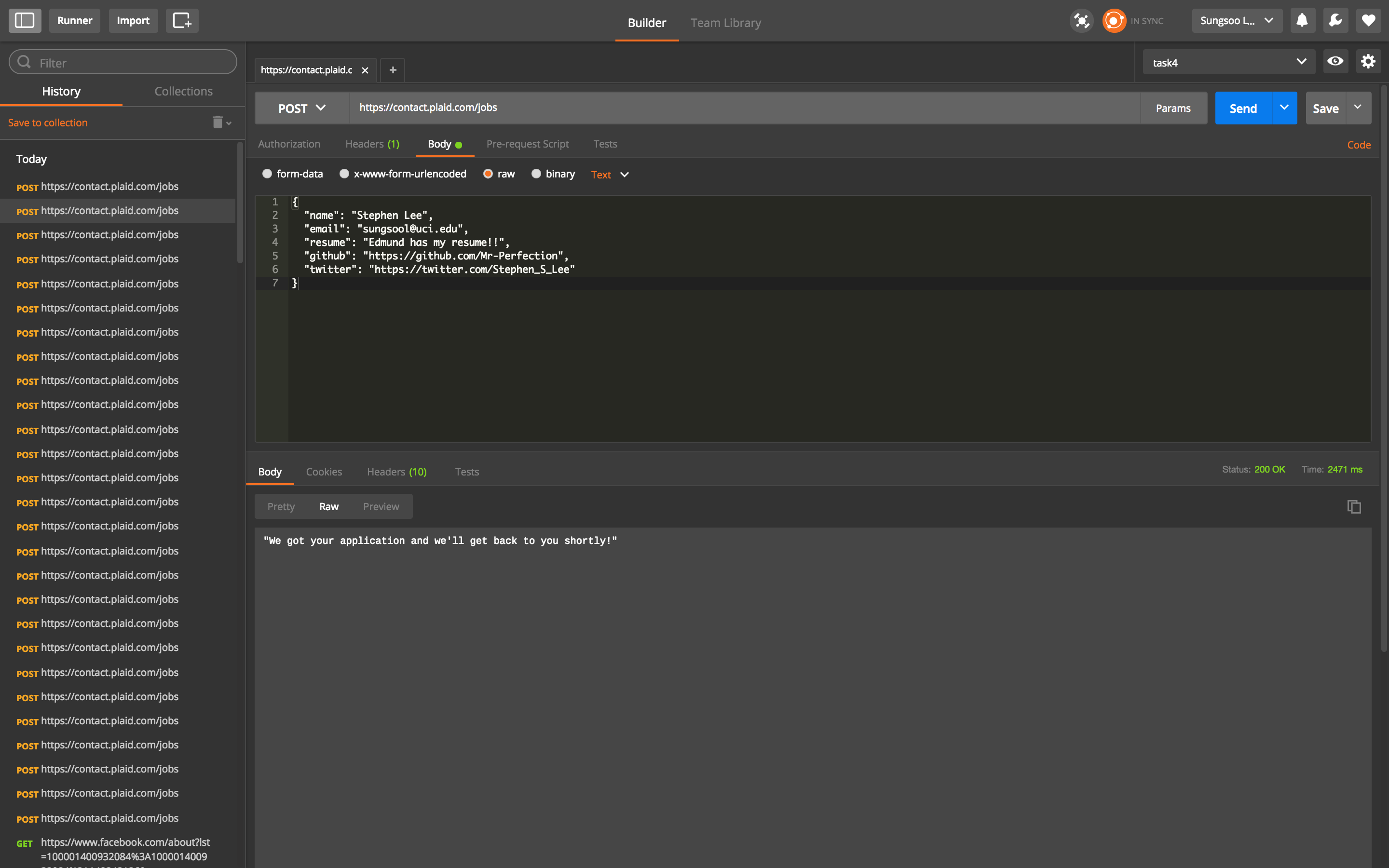Open the notifications bell icon
Image resolution: width=1389 pixels, height=868 pixels.
[x=1302, y=21]
